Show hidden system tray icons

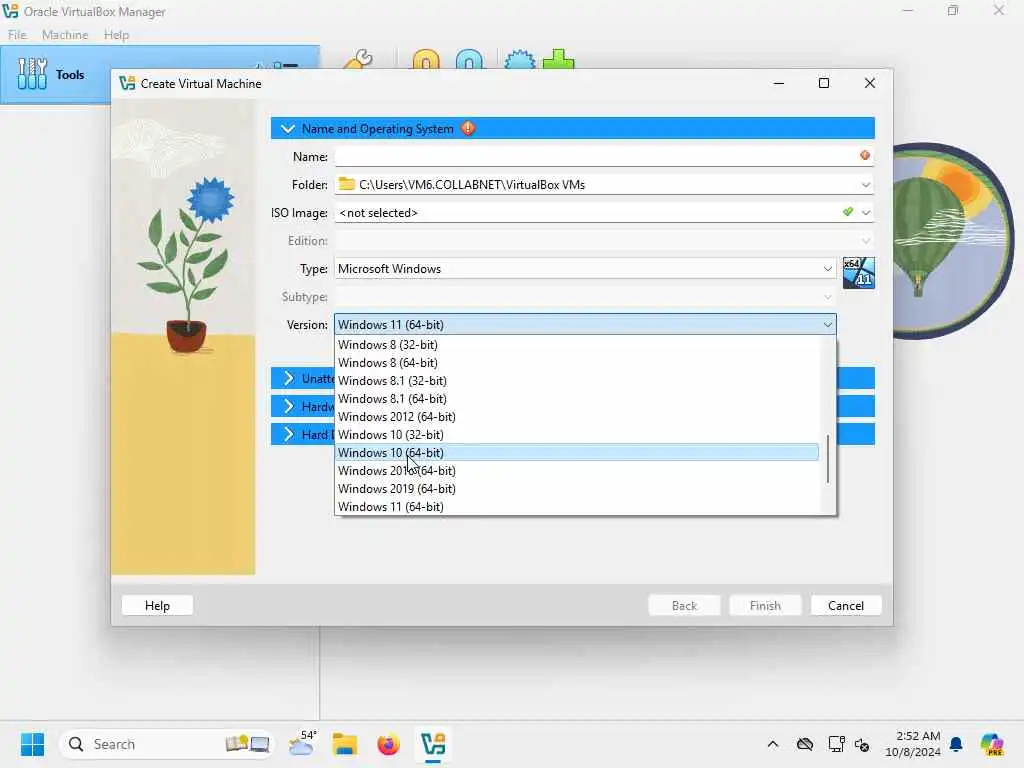(773, 744)
